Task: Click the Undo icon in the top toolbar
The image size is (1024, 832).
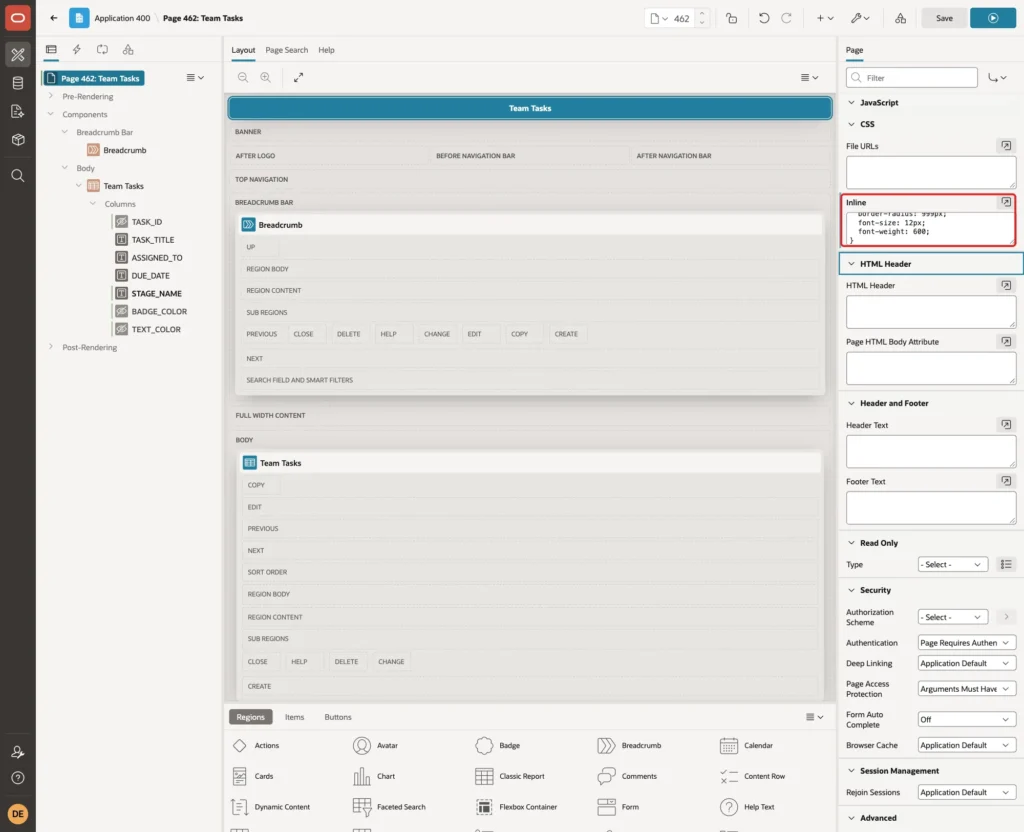Action: [763, 18]
